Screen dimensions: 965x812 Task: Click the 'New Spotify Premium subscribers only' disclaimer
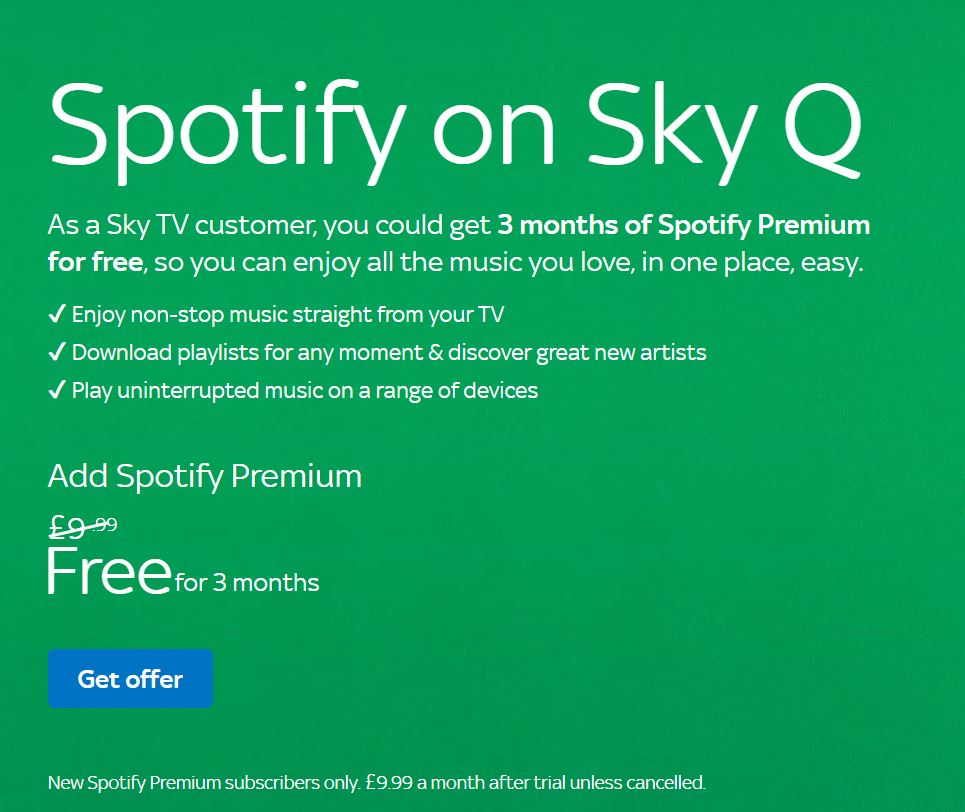204,782
